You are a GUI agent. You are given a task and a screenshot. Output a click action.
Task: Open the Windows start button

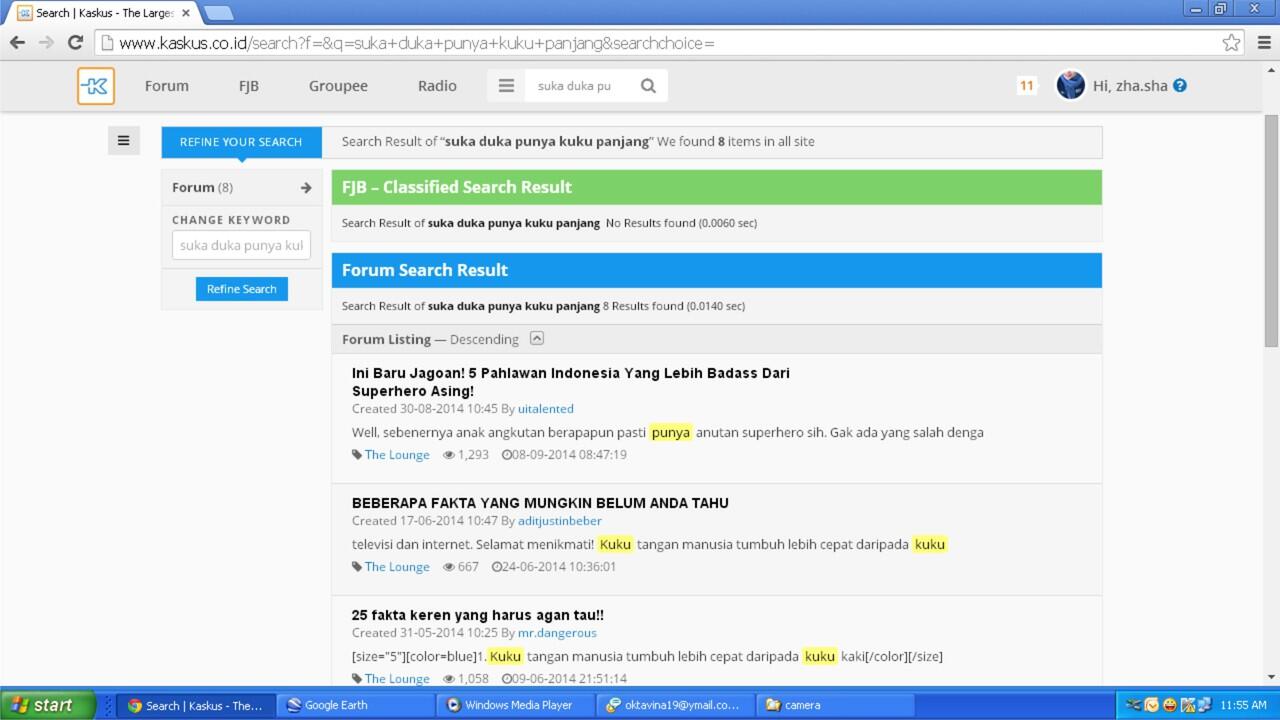tap(48, 705)
